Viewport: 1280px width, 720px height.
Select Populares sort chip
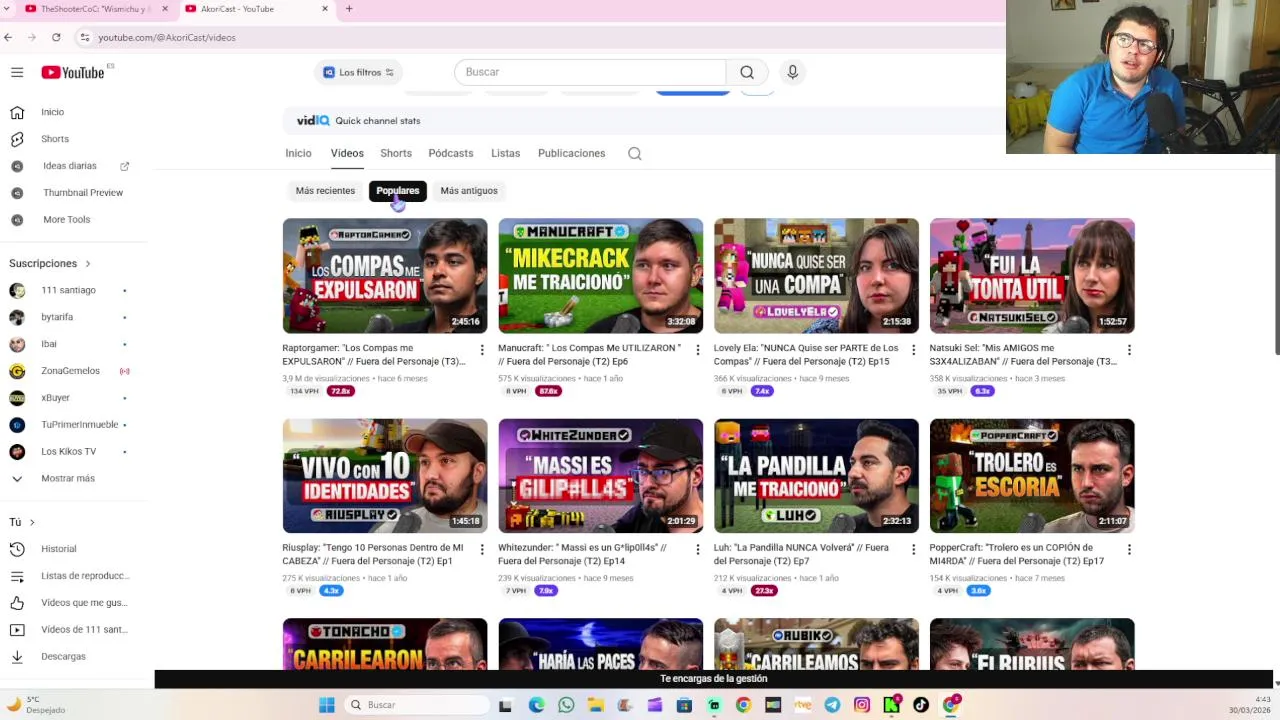coord(398,191)
